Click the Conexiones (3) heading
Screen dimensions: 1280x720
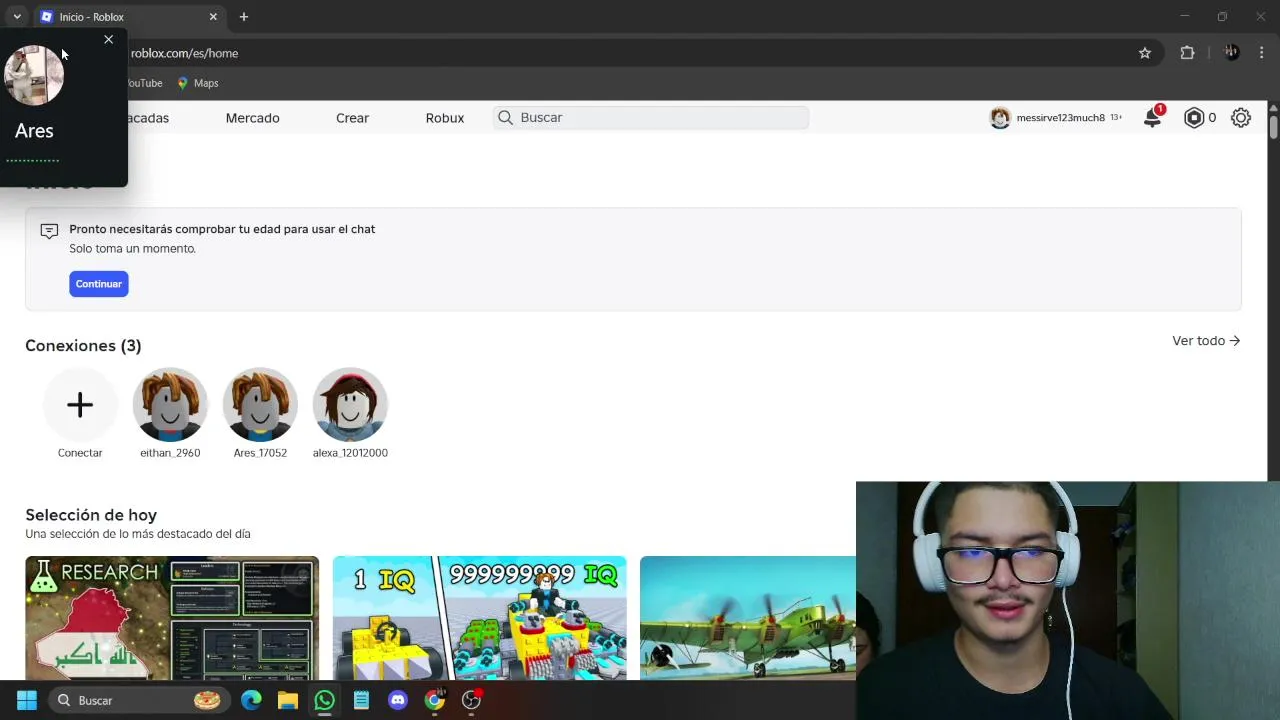click(83, 346)
